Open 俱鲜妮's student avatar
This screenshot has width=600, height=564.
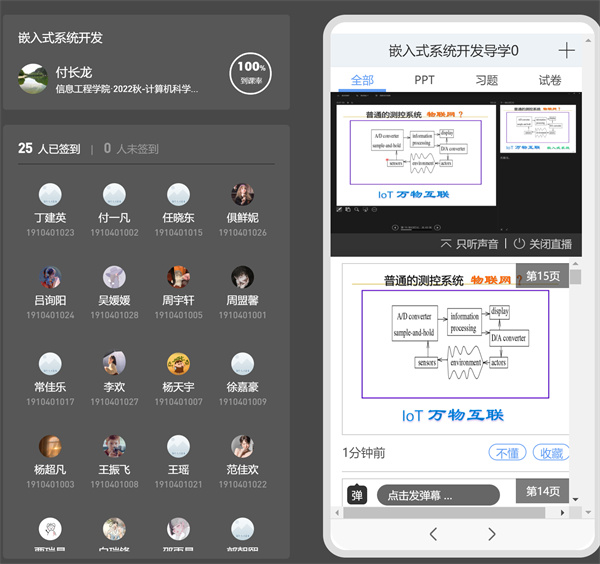[242, 195]
